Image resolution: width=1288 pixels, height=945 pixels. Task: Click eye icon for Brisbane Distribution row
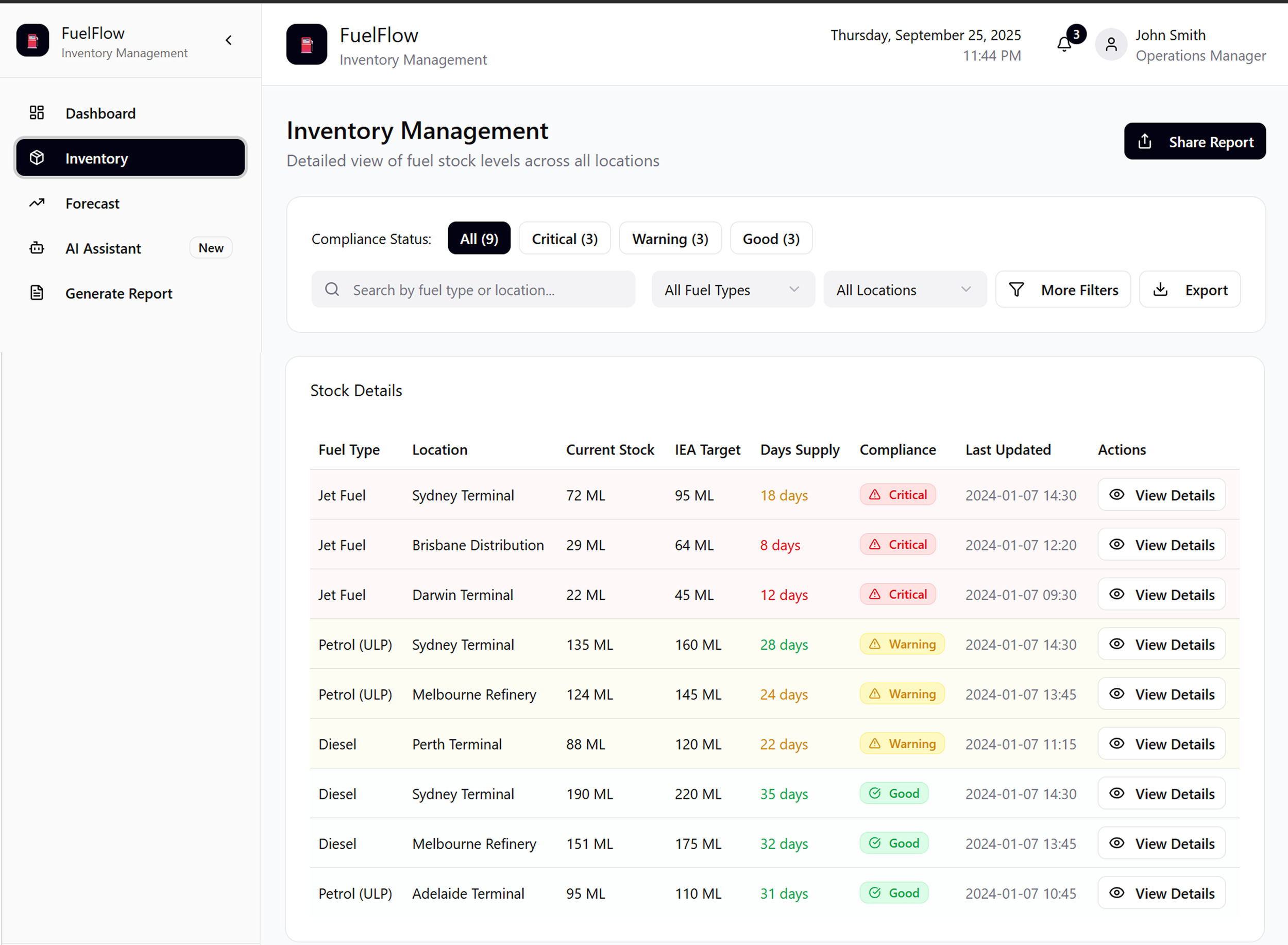[x=1116, y=545]
